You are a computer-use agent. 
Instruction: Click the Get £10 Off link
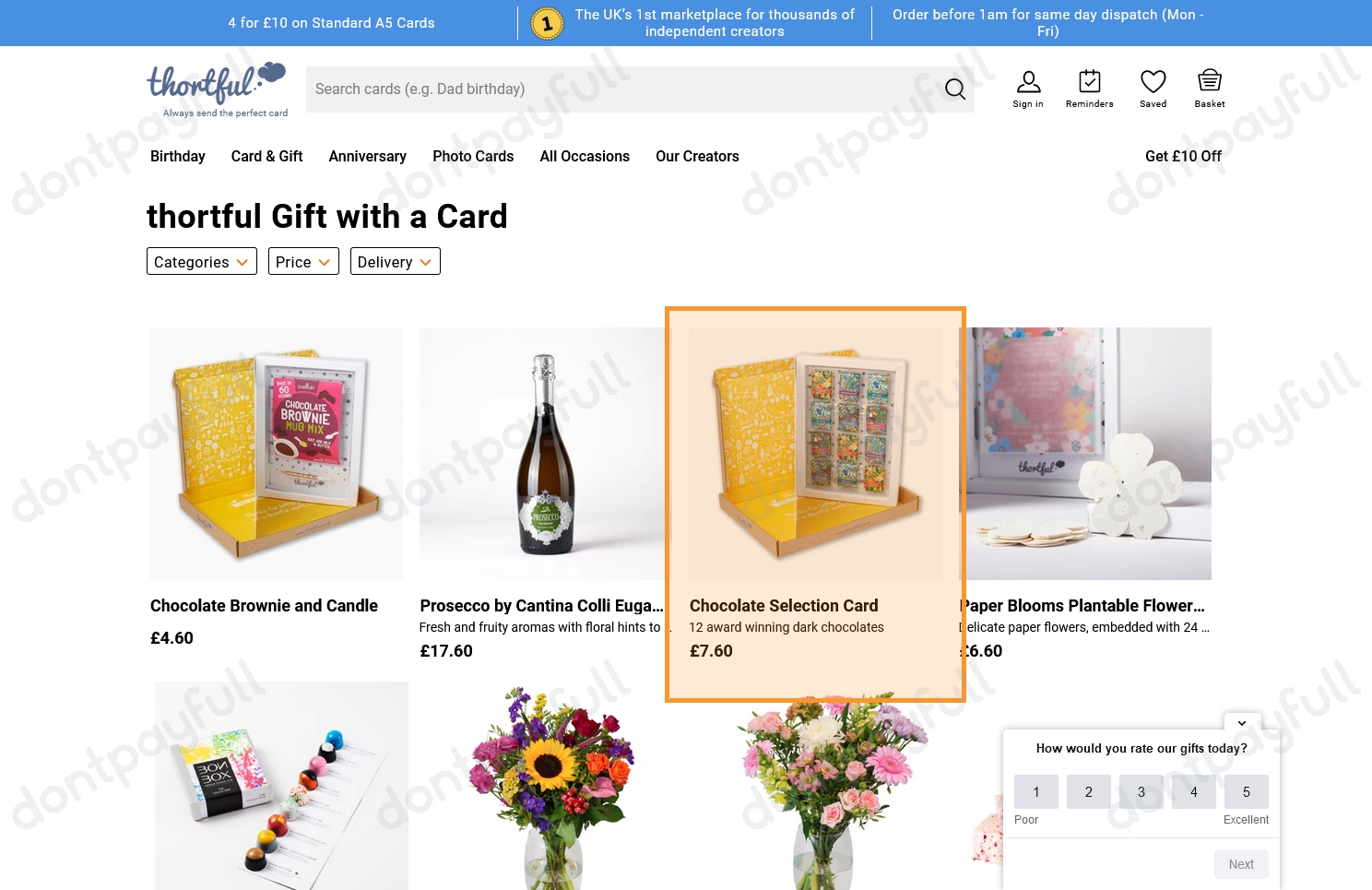[x=1183, y=156]
